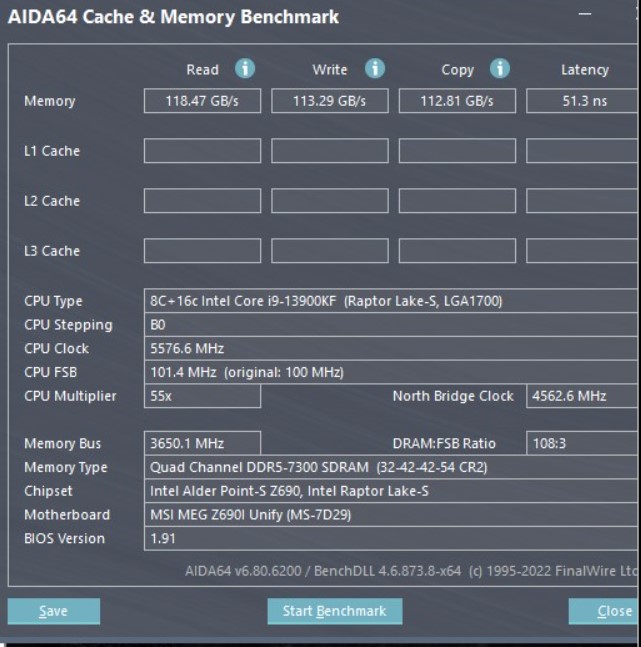The width and height of the screenshot is (641, 647).
Task: Click the Memory row label
Action: (x=50, y=101)
